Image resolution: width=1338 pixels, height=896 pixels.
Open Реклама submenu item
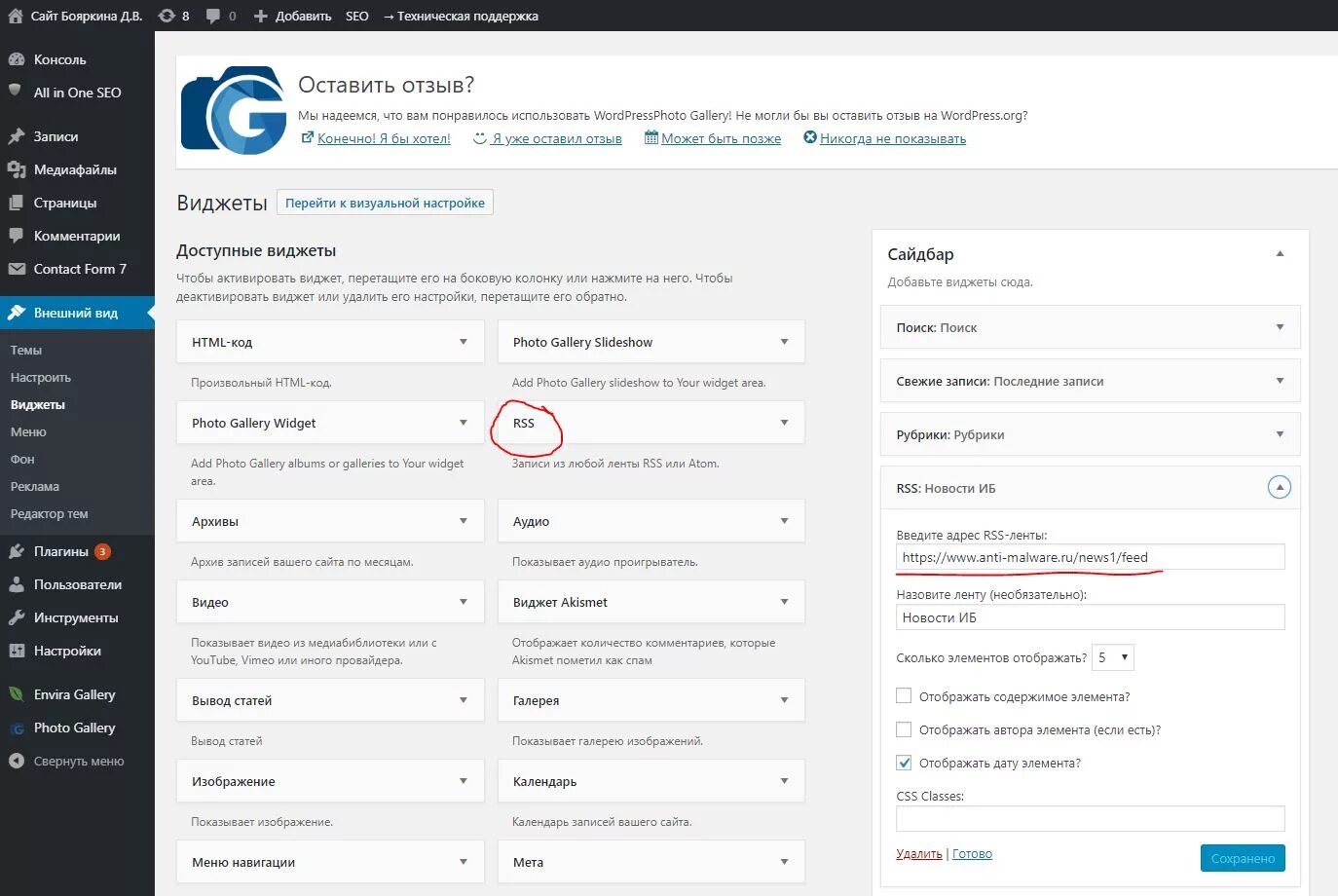click(35, 486)
